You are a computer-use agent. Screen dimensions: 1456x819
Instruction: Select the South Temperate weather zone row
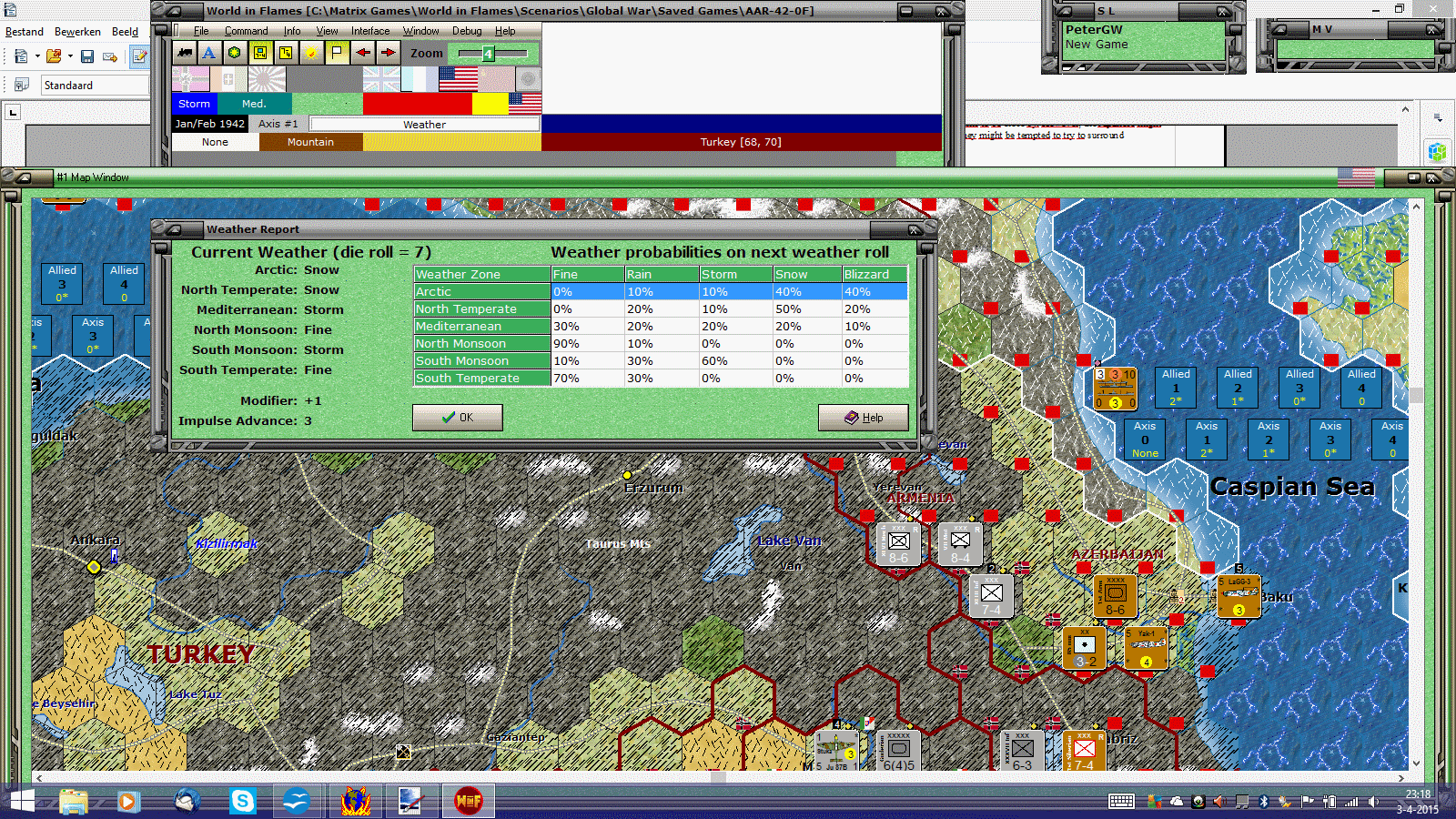click(661, 379)
